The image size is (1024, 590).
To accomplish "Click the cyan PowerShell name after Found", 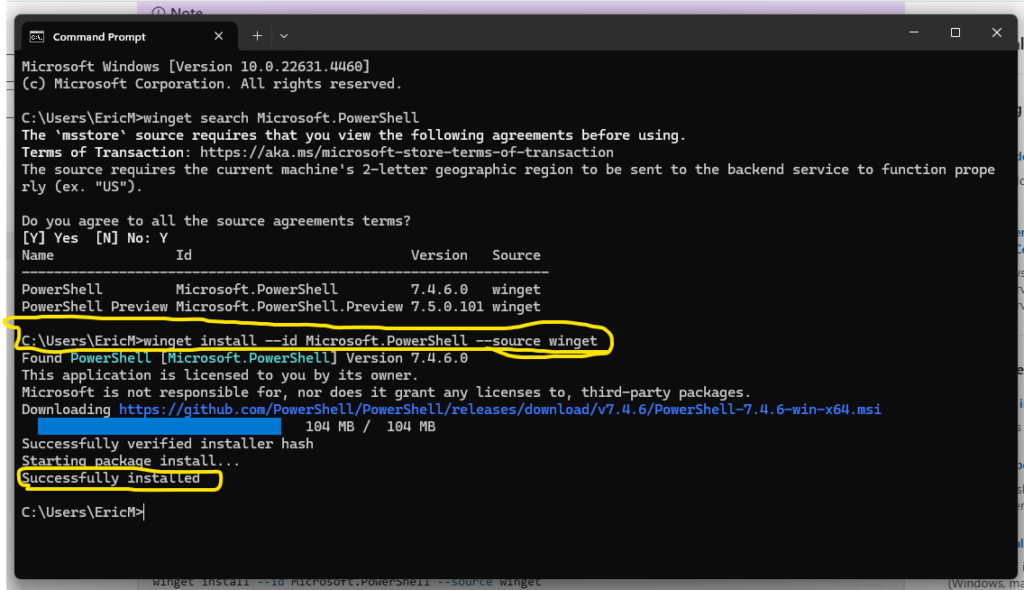I will click(x=110, y=358).
